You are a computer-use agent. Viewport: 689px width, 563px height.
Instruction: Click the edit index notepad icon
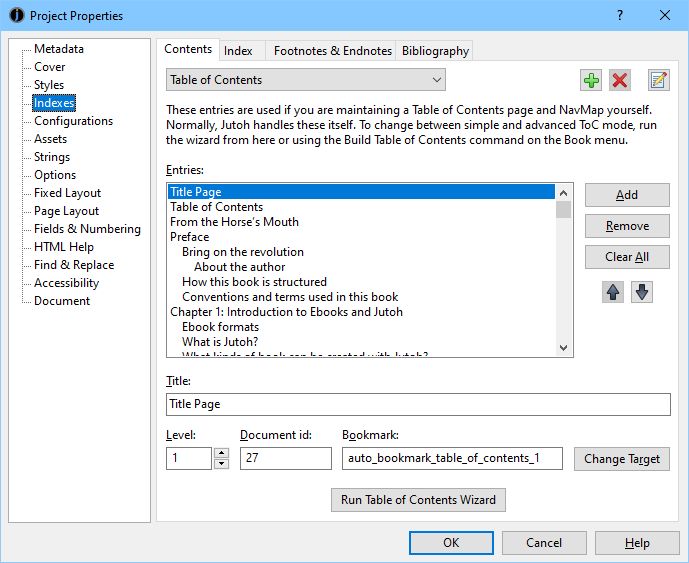coord(658,80)
